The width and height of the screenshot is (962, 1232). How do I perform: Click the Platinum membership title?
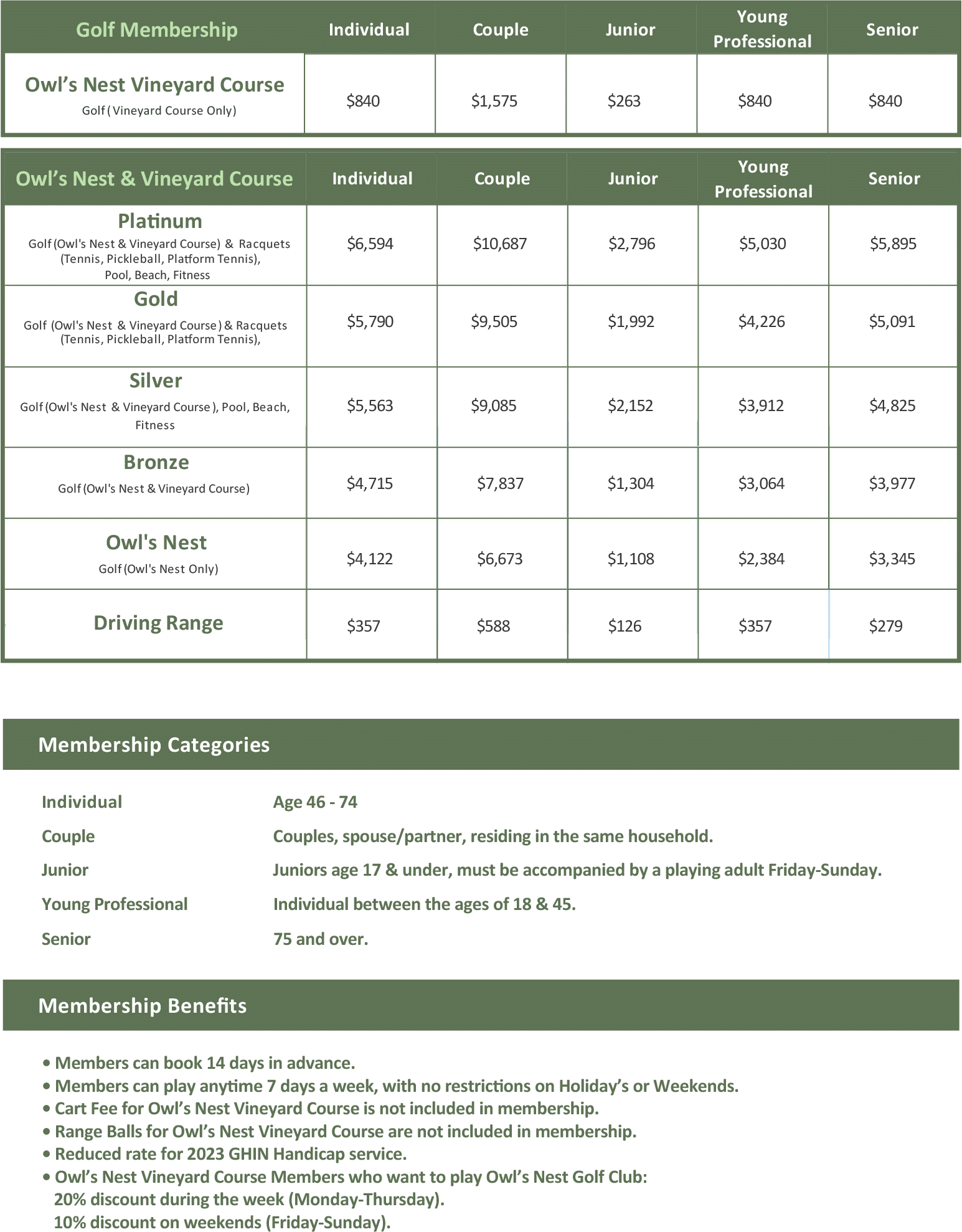click(x=160, y=221)
